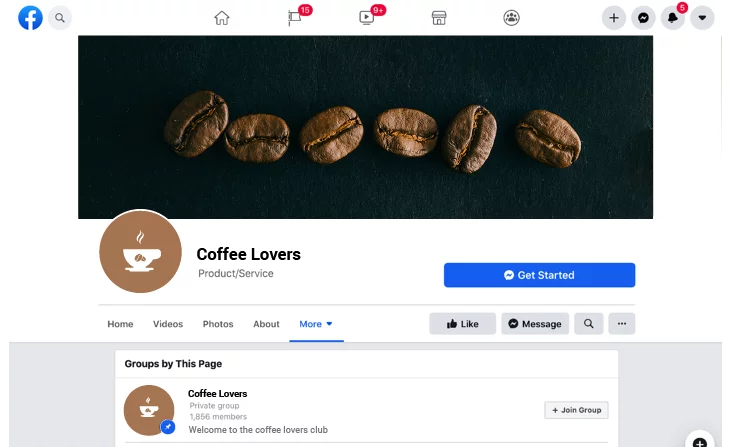Switch to the About tab
Screen dimensions: 730x447
point(266,324)
